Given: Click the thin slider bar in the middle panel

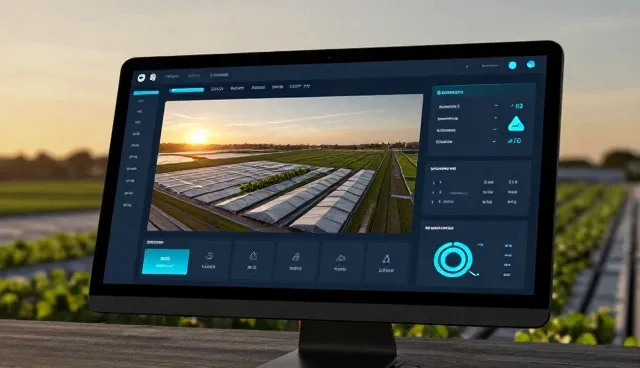Looking at the screenshot, I should [458, 193].
